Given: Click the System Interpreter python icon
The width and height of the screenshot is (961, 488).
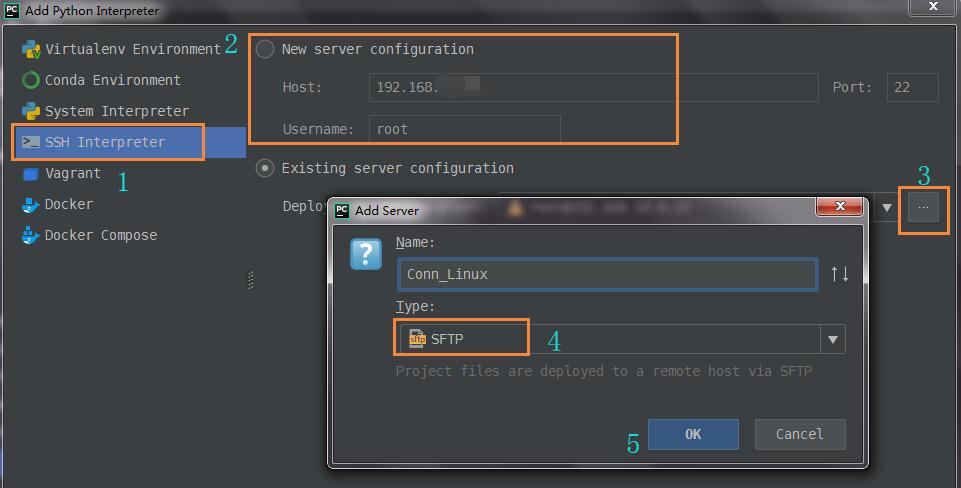Looking at the screenshot, I should (x=31, y=111).
